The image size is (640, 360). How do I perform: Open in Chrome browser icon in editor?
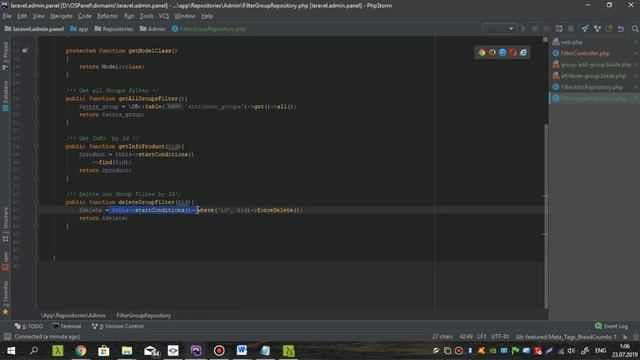click(x=482, y=52)
